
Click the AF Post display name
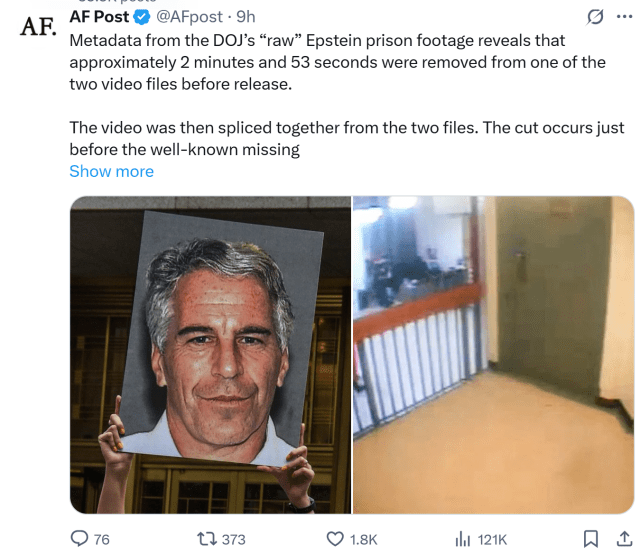point(99,17)
